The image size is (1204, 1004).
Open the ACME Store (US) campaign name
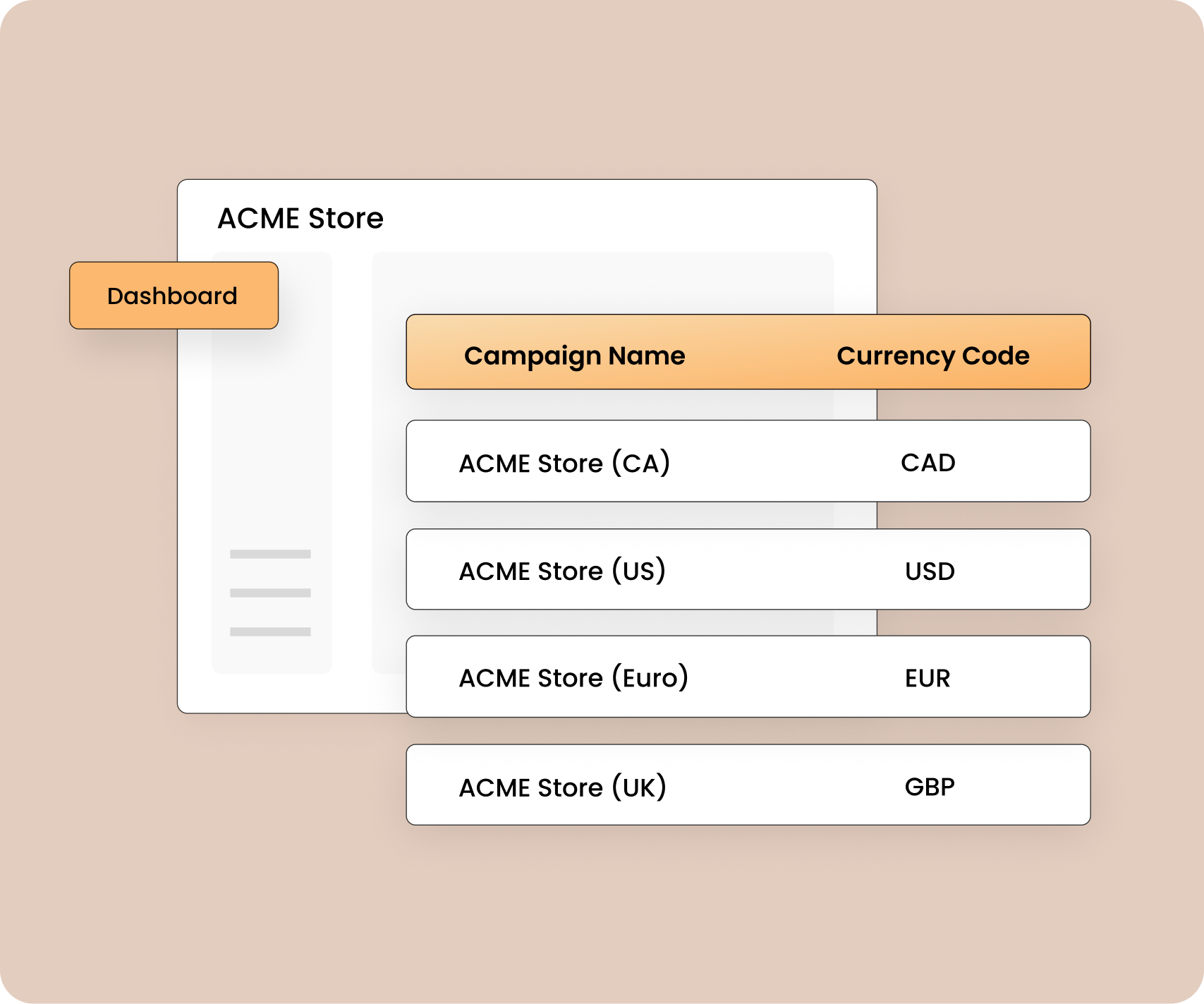562,571
